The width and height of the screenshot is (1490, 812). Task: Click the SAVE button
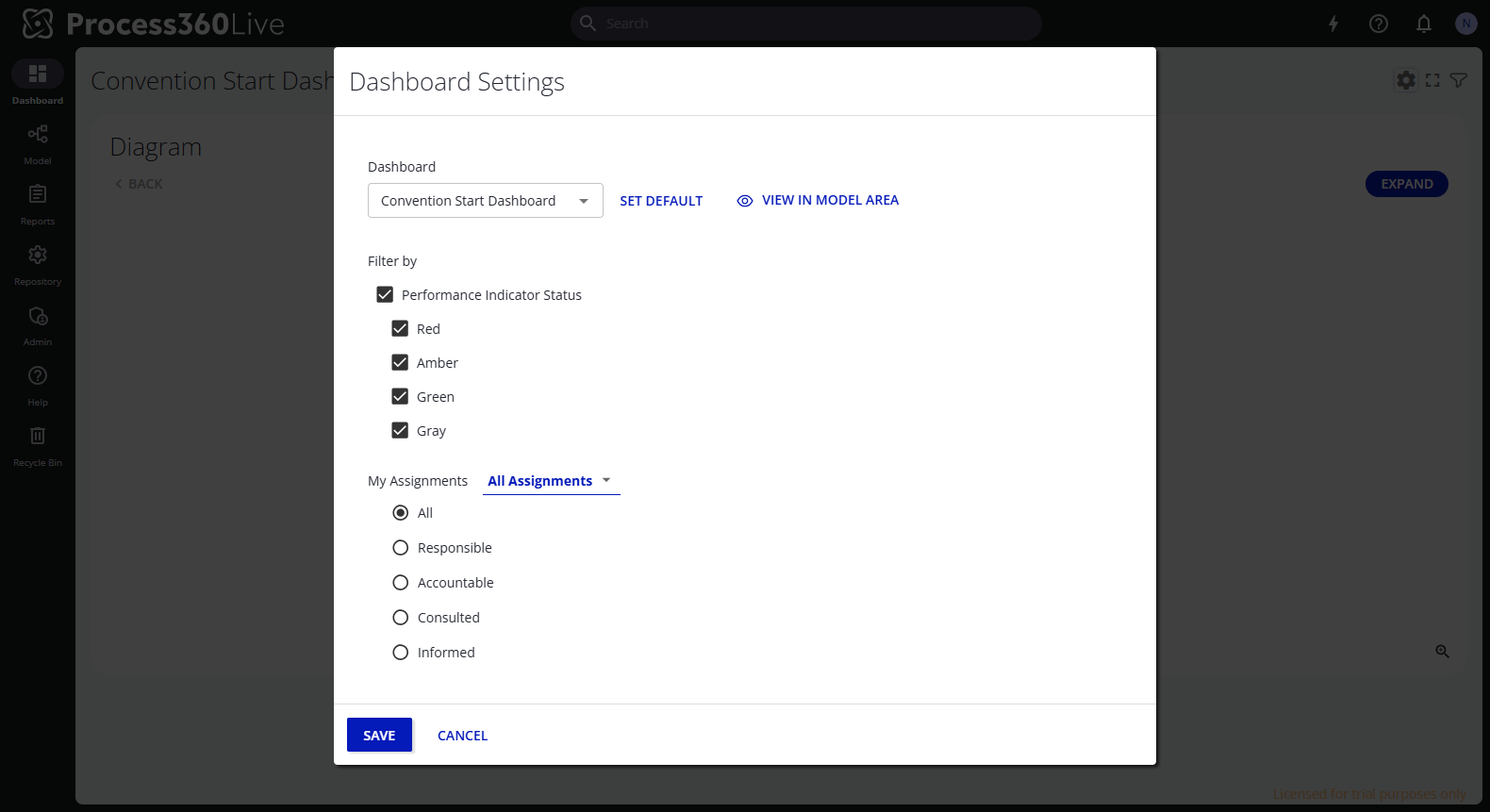(x=379, y=735)
